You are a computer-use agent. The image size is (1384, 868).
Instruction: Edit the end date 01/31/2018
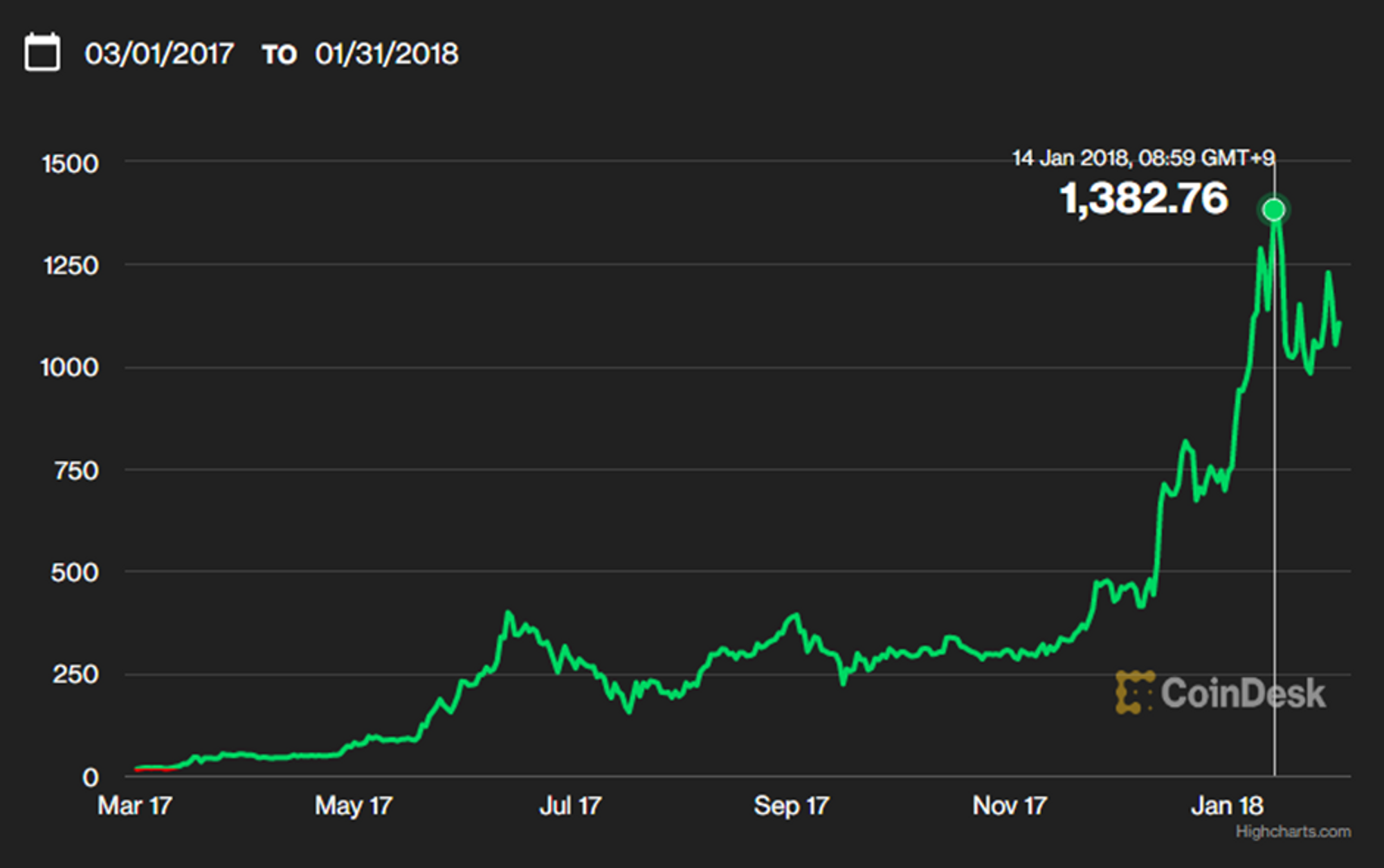click(386, 54)
